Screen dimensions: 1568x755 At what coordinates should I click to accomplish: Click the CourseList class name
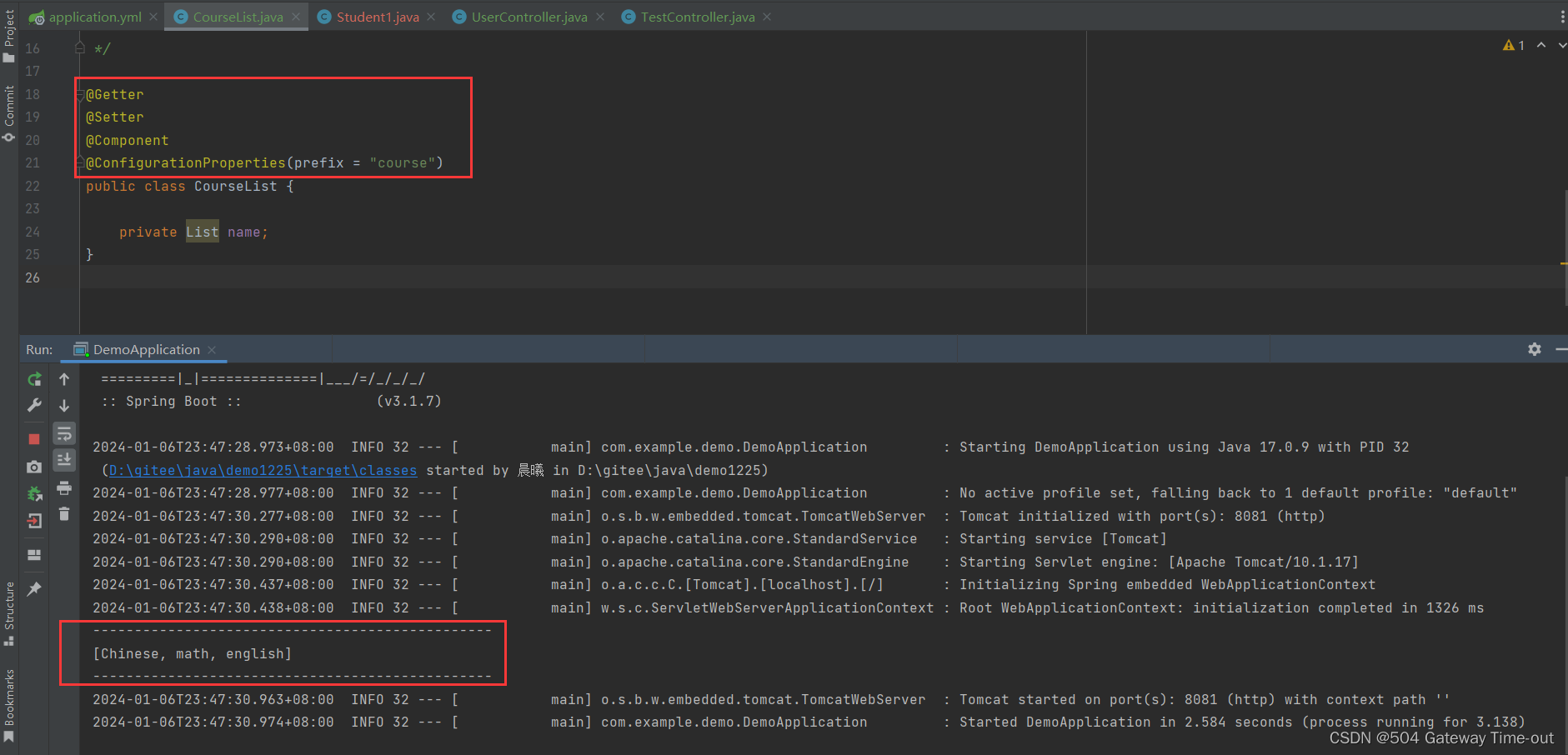click(236, 186)
